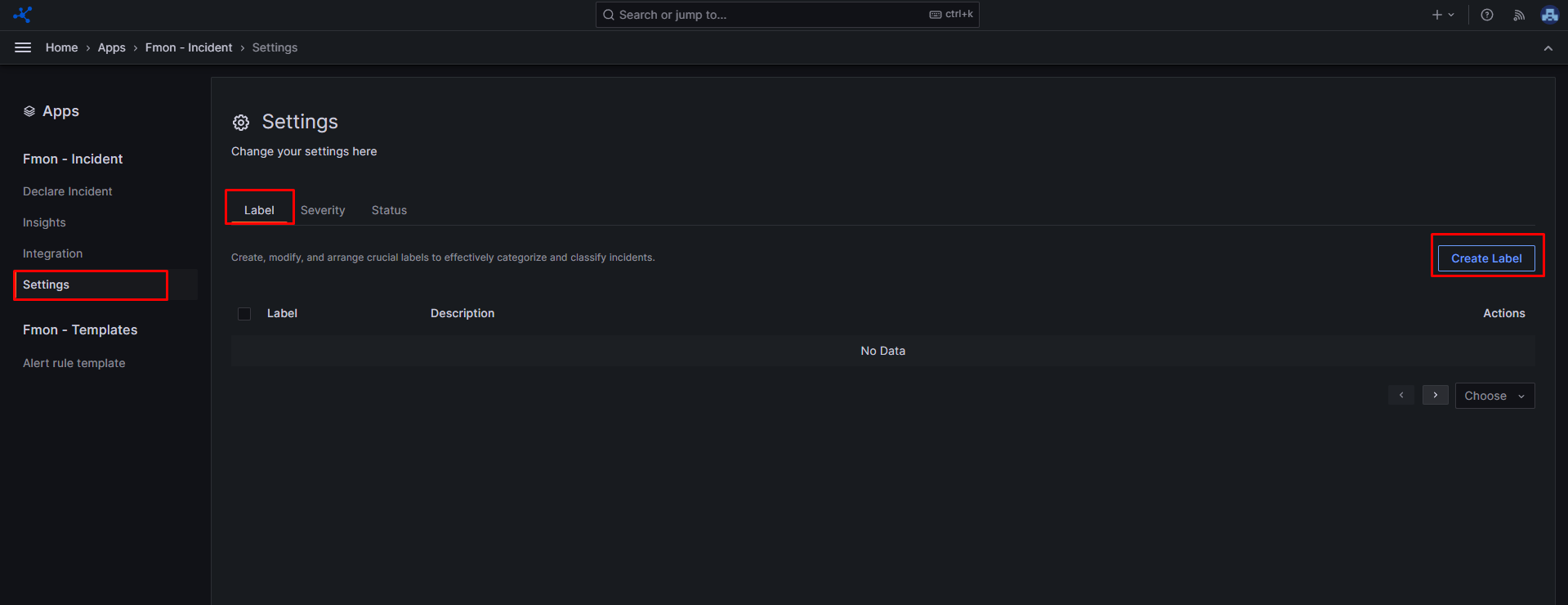
Task: Click the help question mark icon
Action: point(1487,15)
